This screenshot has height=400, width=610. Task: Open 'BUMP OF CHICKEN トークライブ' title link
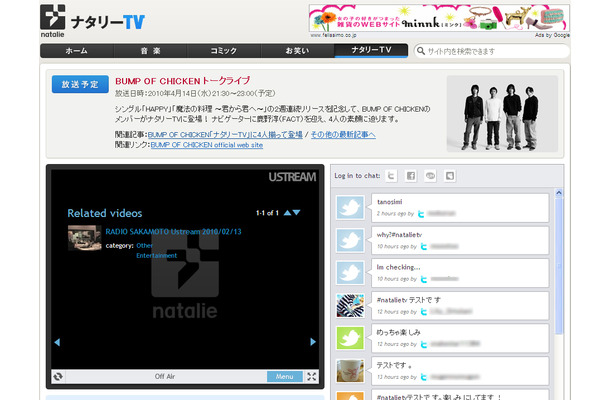pyautogui.click(x=182, y=81)
